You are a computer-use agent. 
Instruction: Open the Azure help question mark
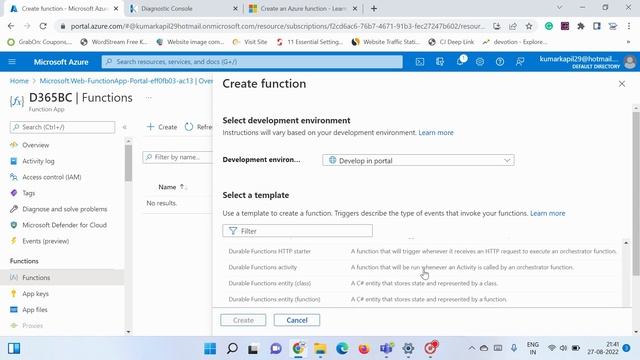coord(500,62)
